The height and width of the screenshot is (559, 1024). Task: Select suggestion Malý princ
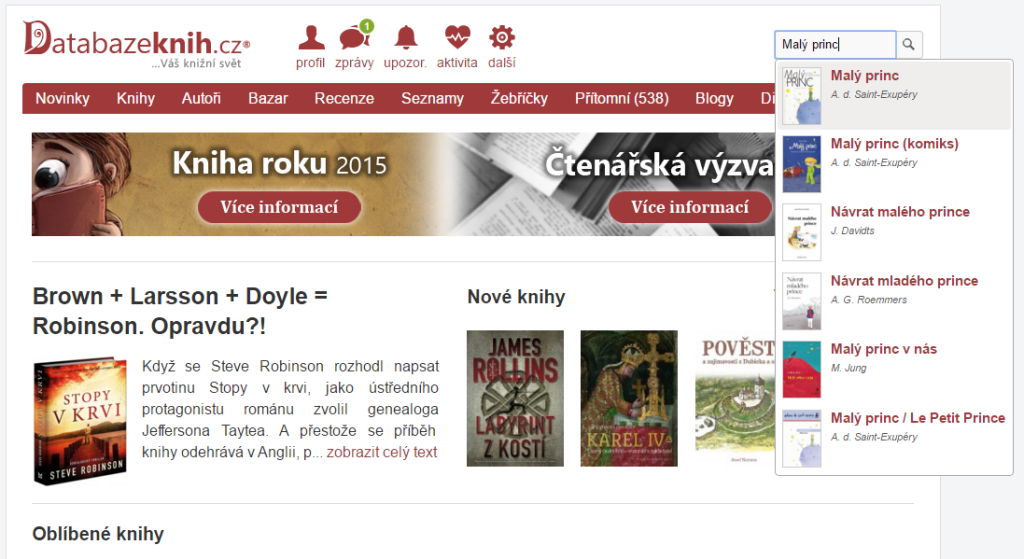tap(893, 95)
